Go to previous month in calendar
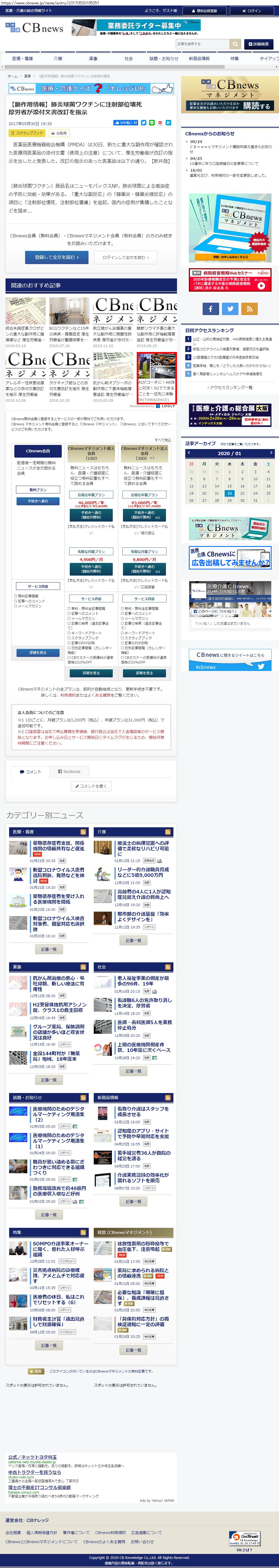 (189, 453)
